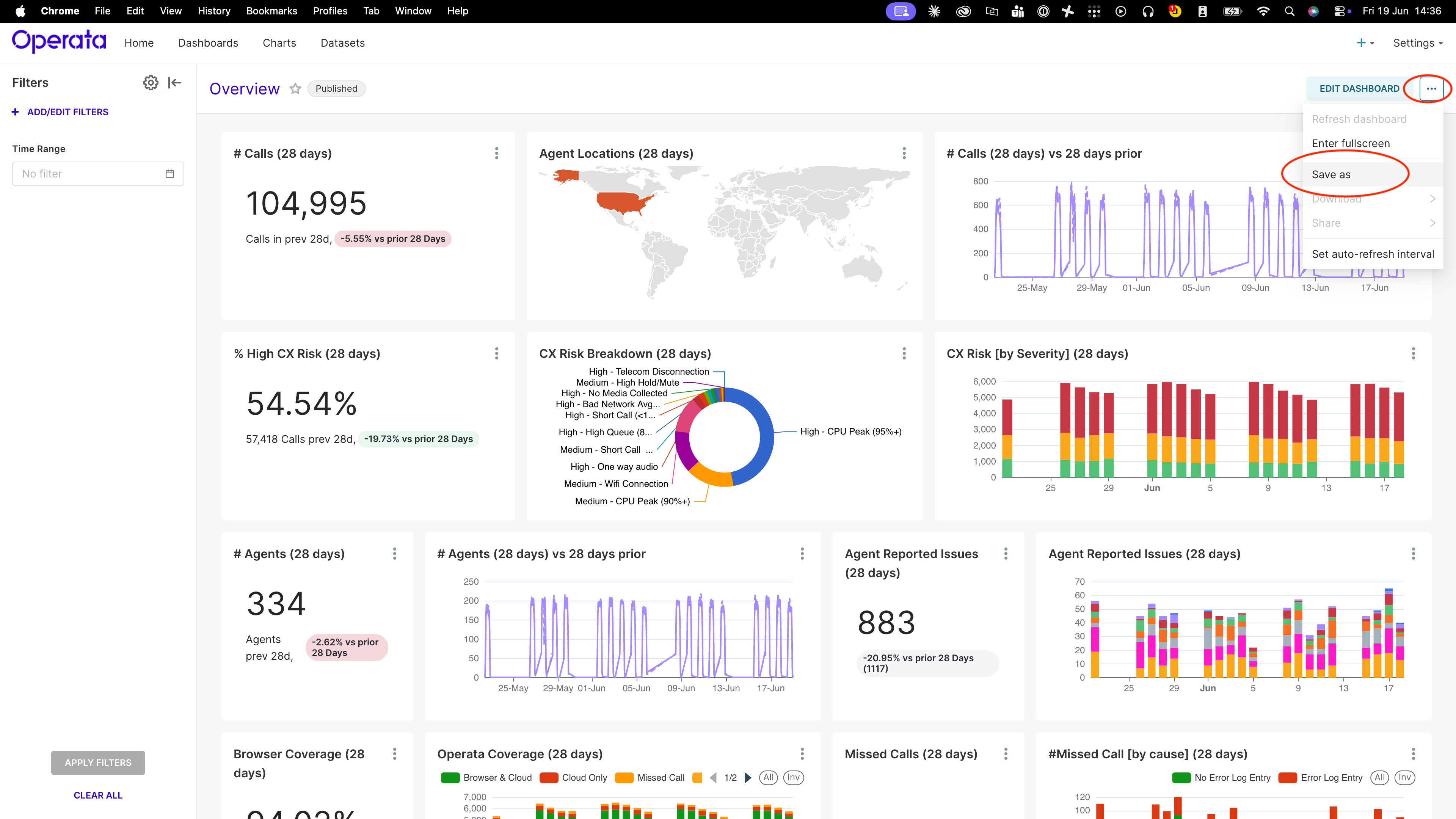The image size is (1456, 819).
Task: Open the Settings dropdown
Action: tap(1418, 43)
